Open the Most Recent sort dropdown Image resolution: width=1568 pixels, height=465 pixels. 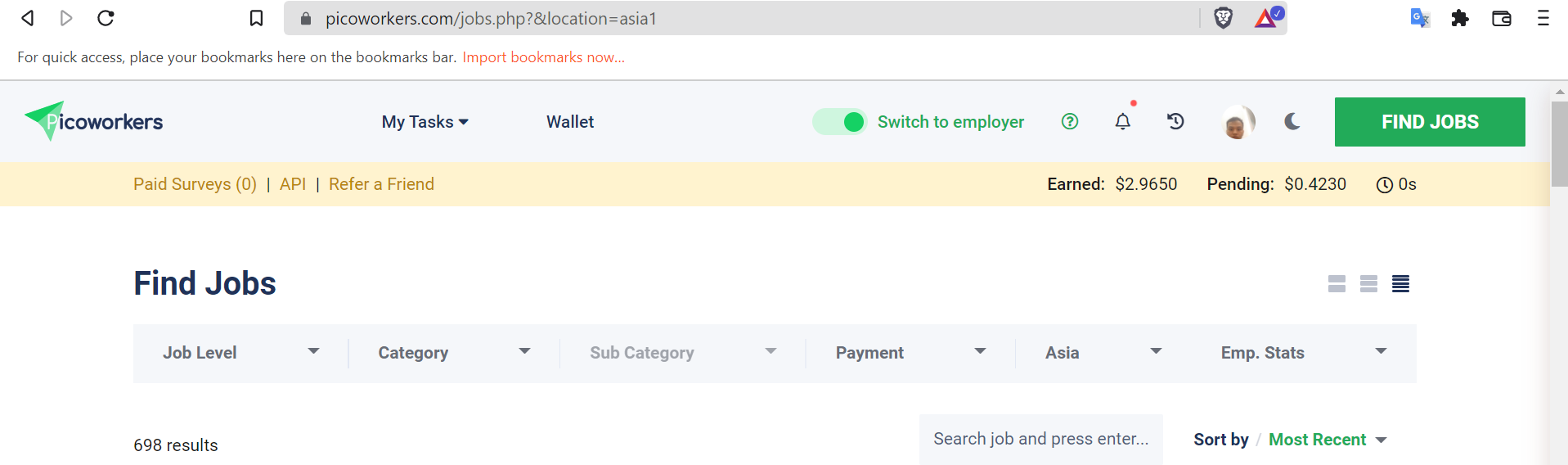click(x=1327, y=440)
